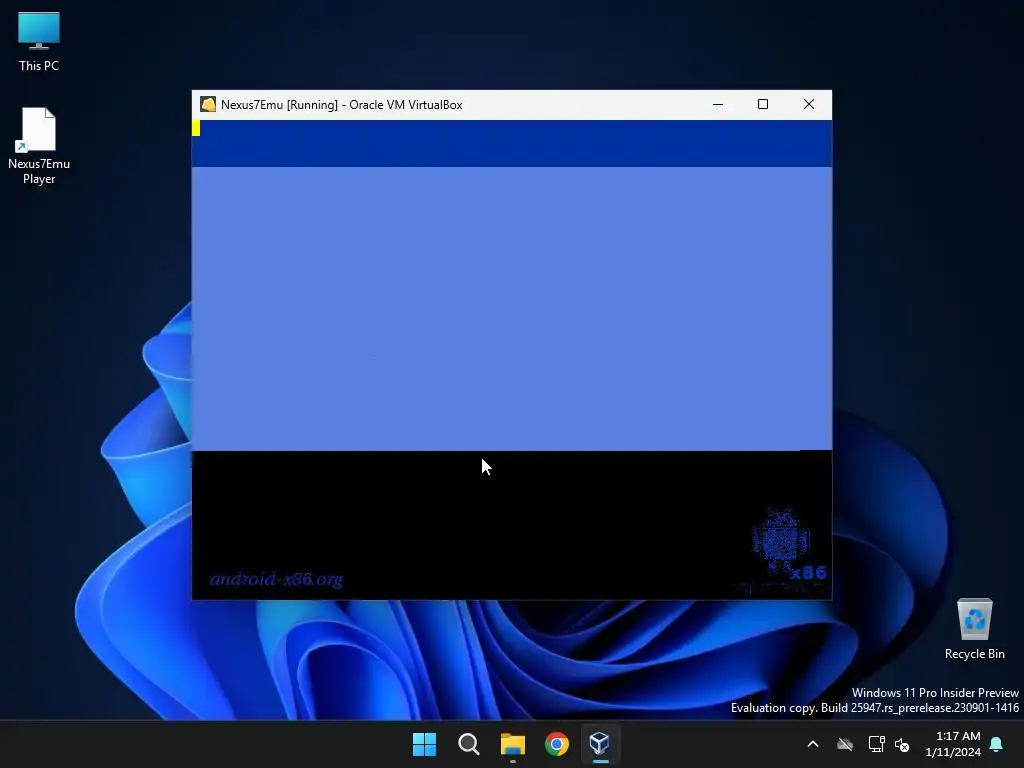The height and width of the screenshot is (768, 1024).
Task: Close the Nexus7Emu VirtualBox window
Action: [808, 104]
